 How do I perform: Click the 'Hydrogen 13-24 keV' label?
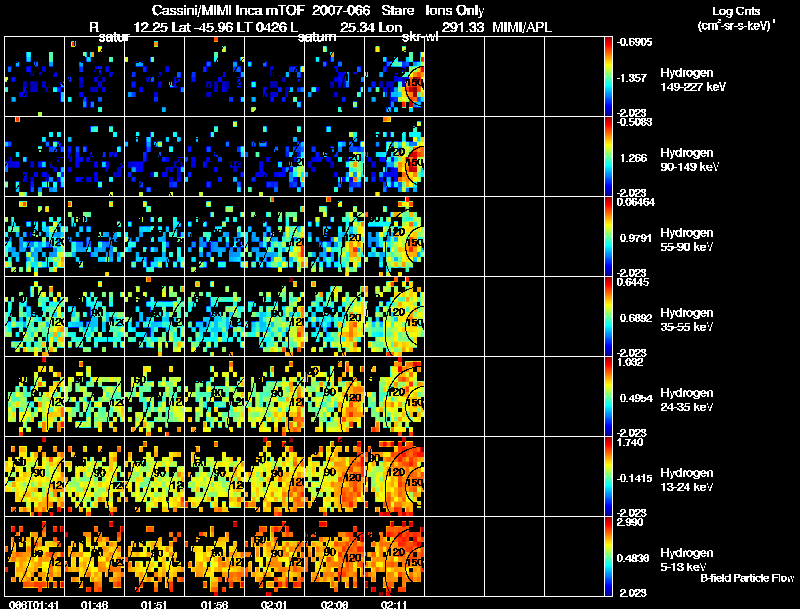point(686,480)
